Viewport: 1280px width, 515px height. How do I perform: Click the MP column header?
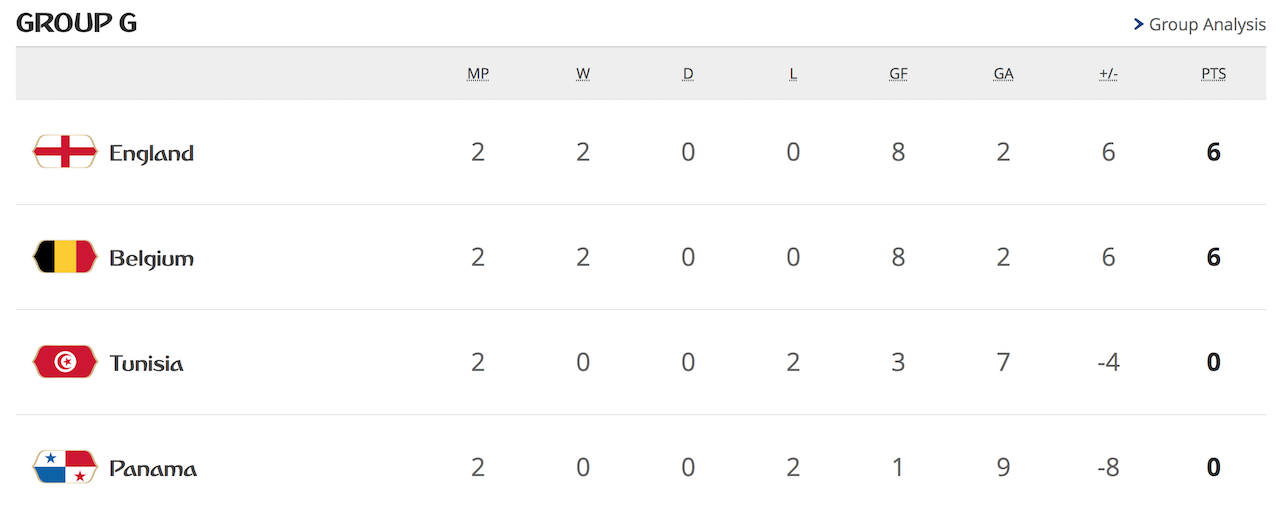click(478, 74)
